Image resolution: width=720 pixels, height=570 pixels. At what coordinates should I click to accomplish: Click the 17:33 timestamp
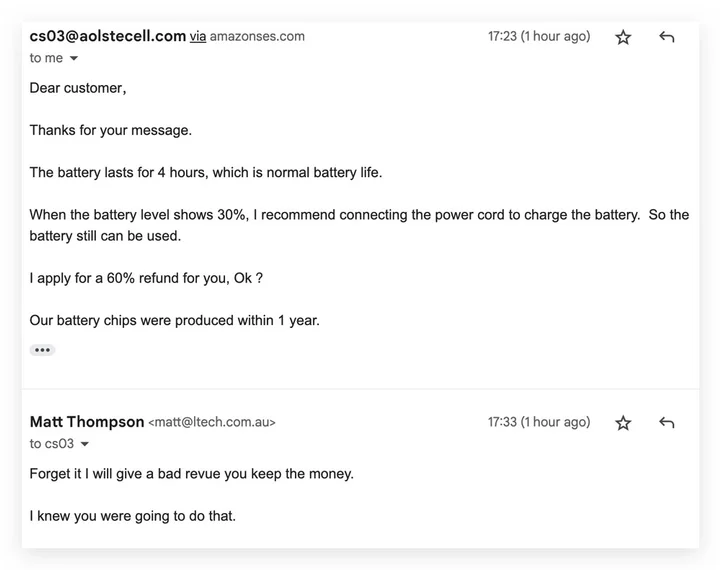pos(539,422)
